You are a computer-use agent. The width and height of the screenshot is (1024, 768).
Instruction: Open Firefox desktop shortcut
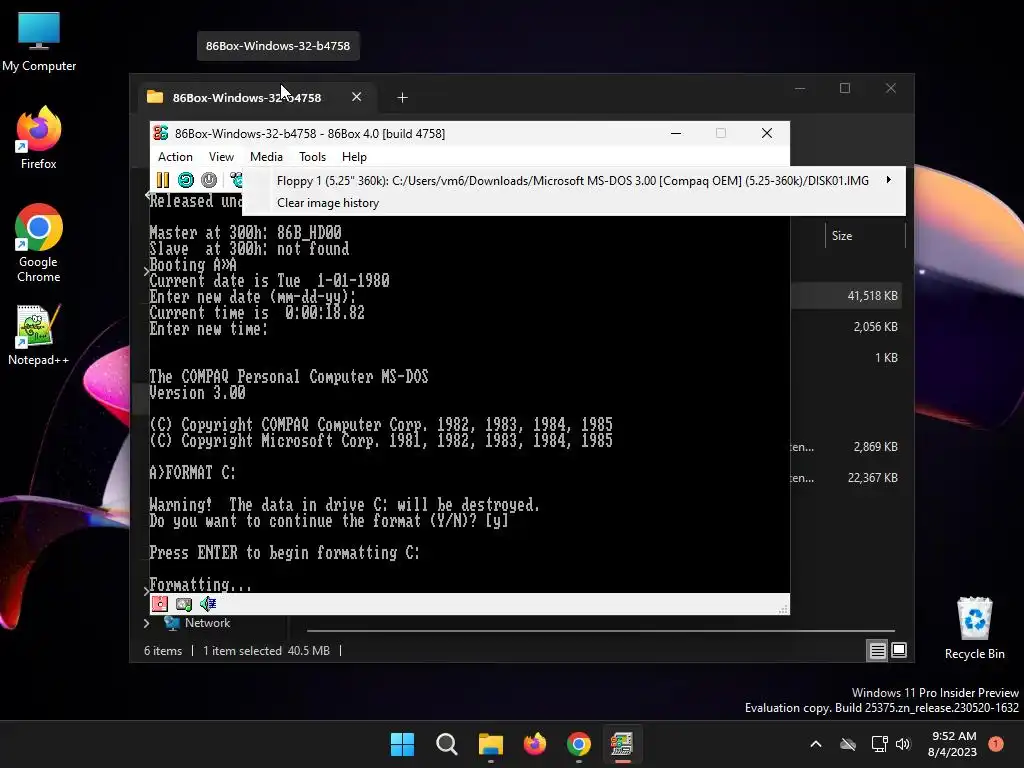(39, 138)
